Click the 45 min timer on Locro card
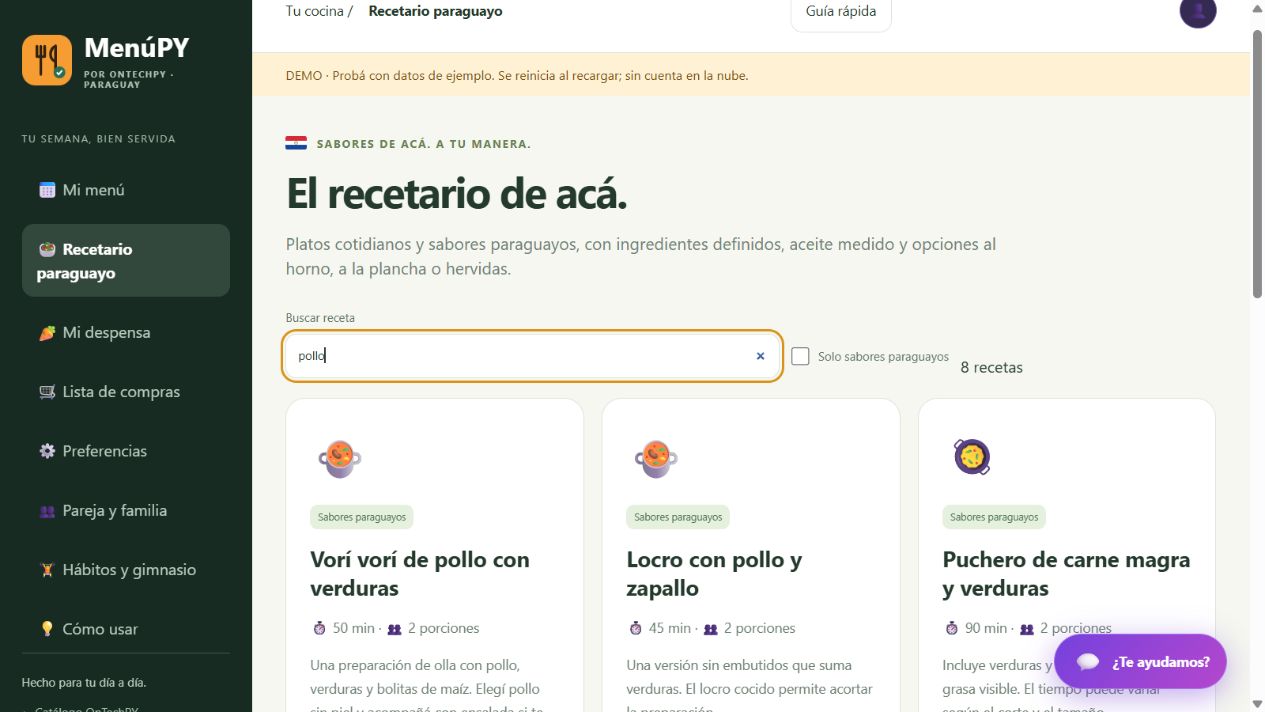 (659, 628)
